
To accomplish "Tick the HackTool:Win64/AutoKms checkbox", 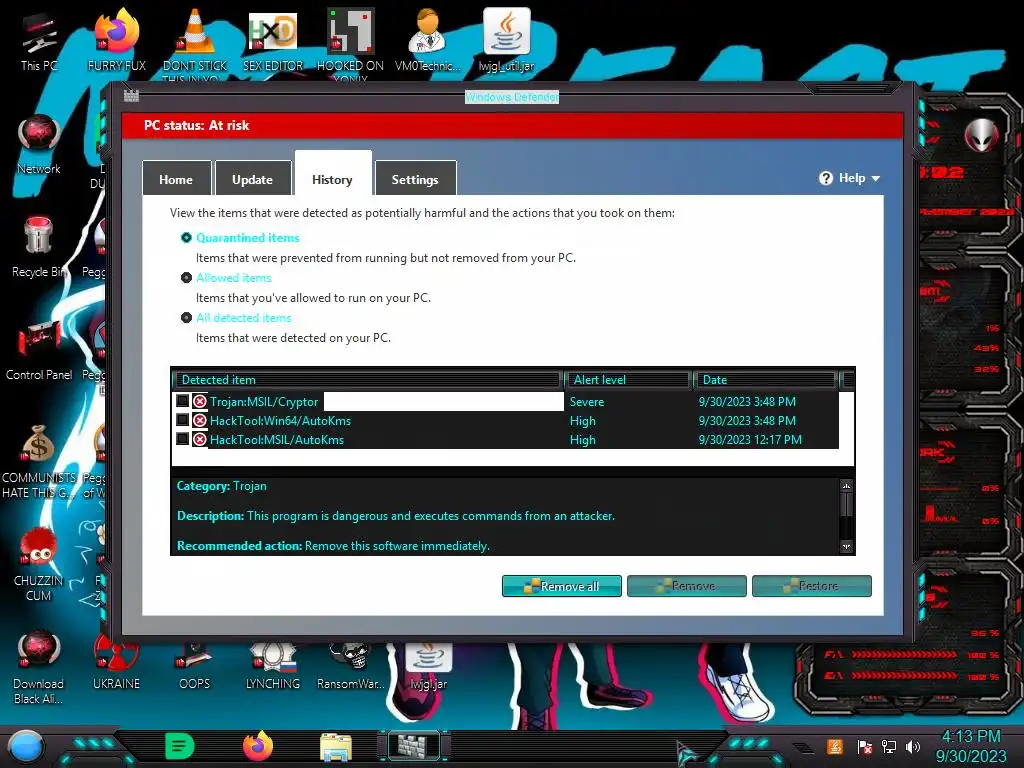I will click(x=183, y=420).
